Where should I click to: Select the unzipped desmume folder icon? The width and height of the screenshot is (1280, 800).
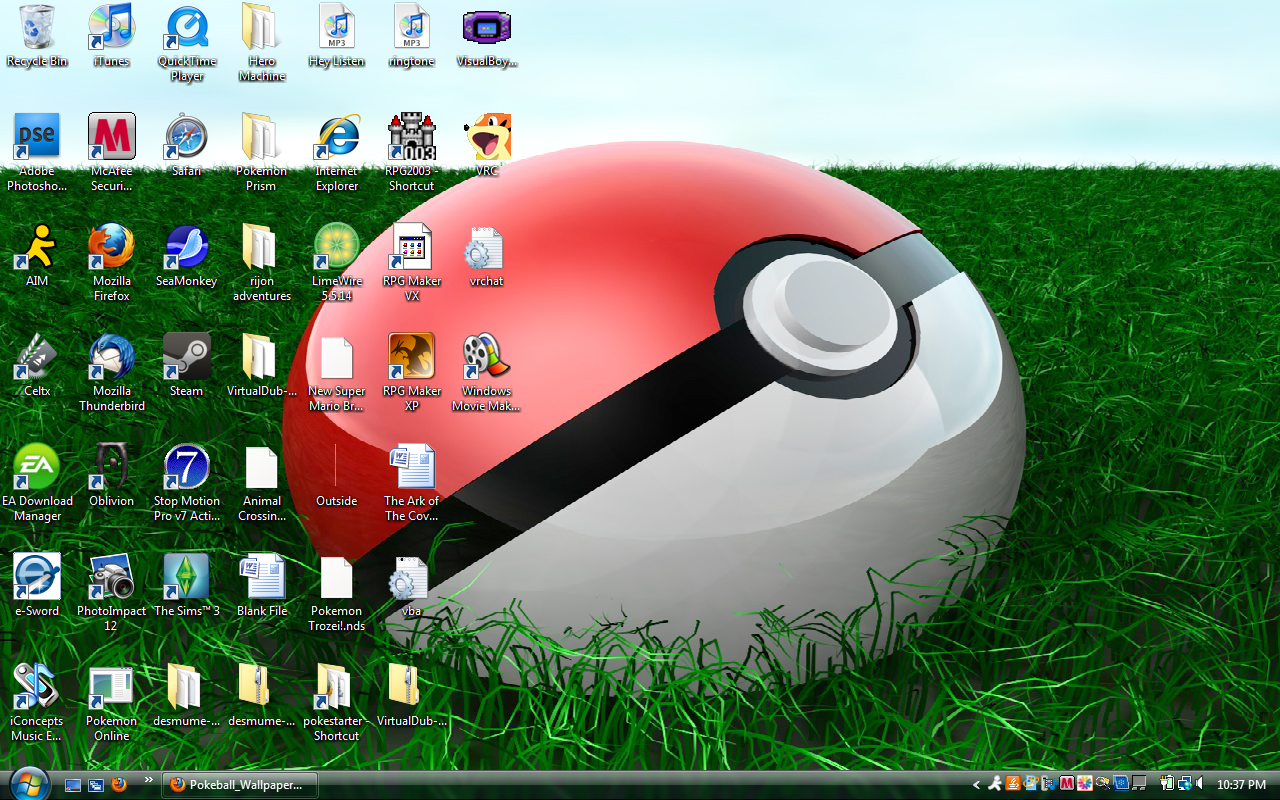click(187, 696)
